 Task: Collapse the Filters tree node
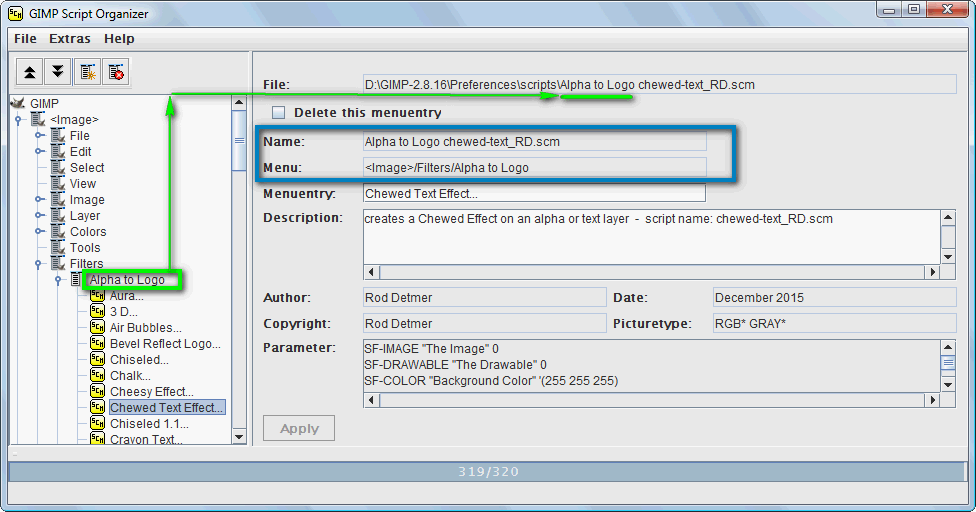[38, 264]
